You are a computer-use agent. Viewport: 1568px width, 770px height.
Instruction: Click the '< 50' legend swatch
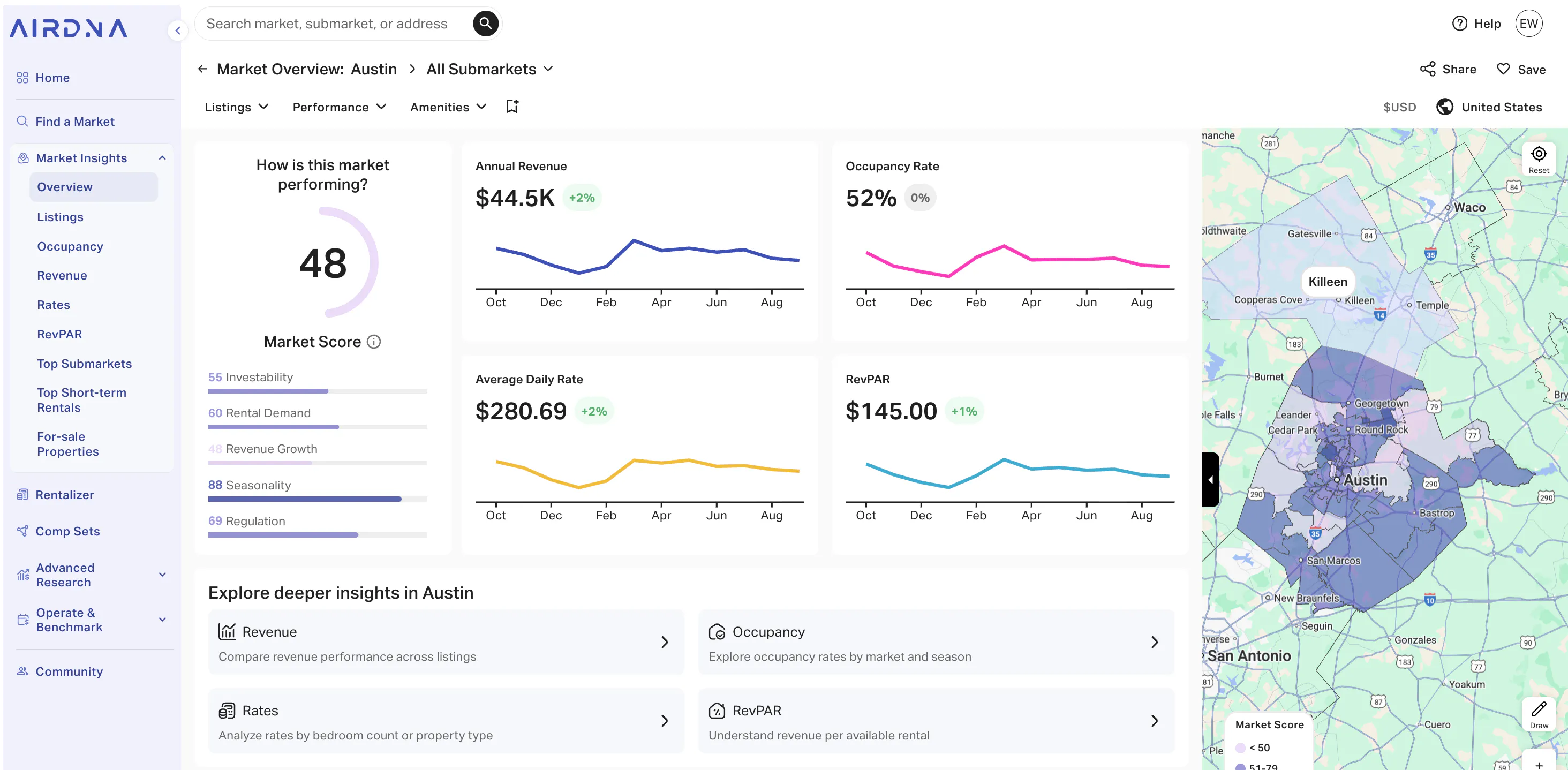coord(1240,748)
